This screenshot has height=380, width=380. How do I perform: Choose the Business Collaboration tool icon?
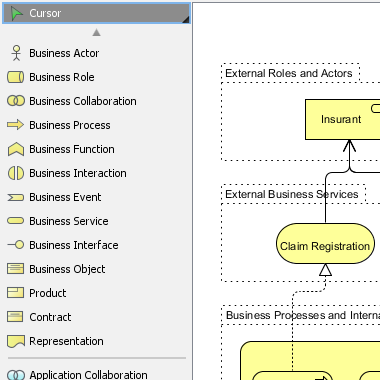point(16,101)
